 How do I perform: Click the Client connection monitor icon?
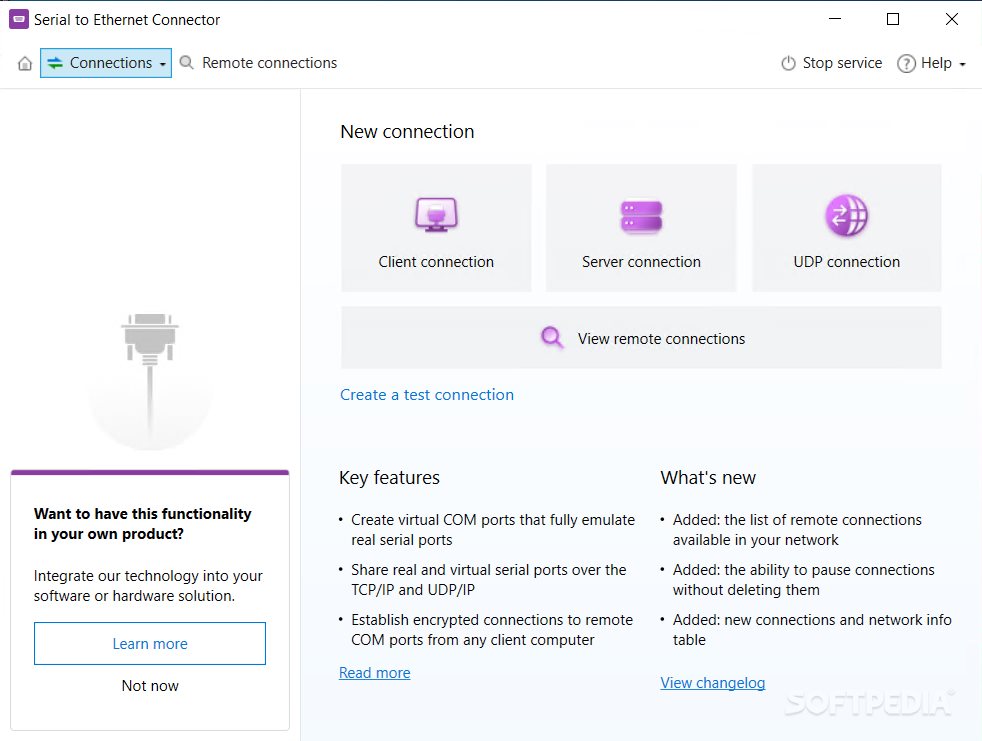(436, 215)
